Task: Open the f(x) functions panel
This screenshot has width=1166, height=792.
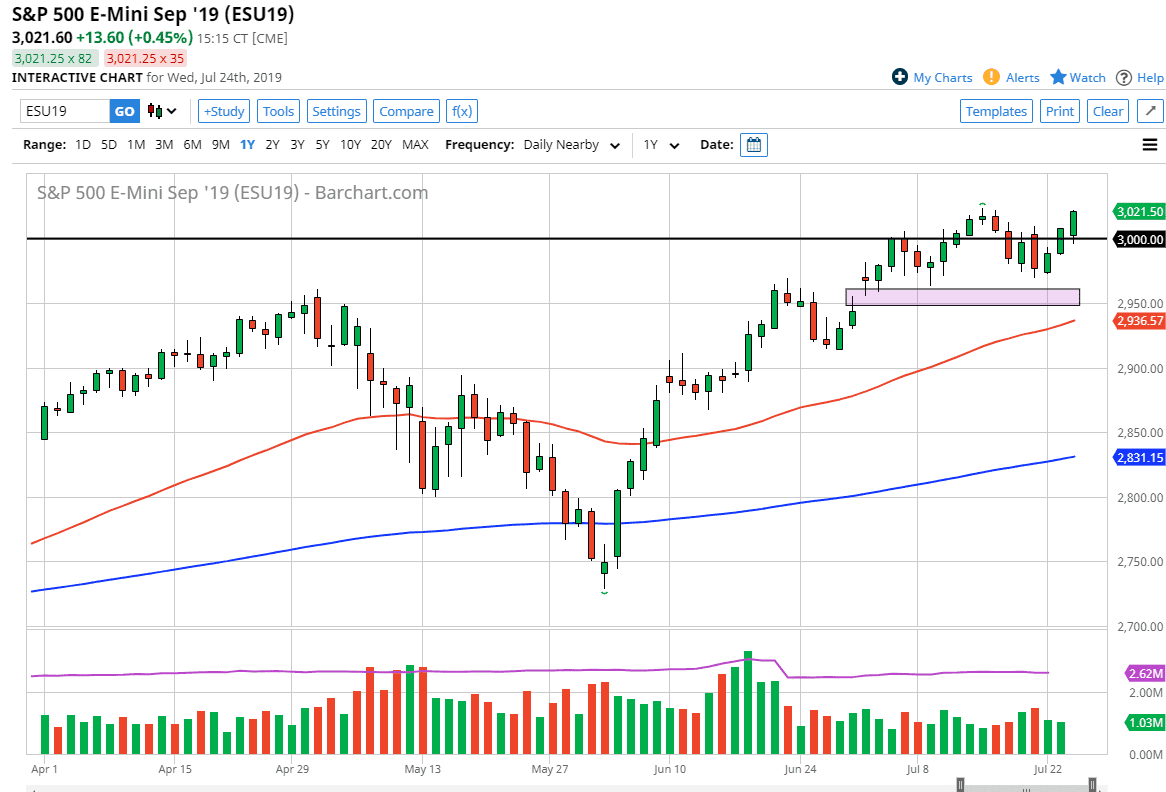Action: 461,111
